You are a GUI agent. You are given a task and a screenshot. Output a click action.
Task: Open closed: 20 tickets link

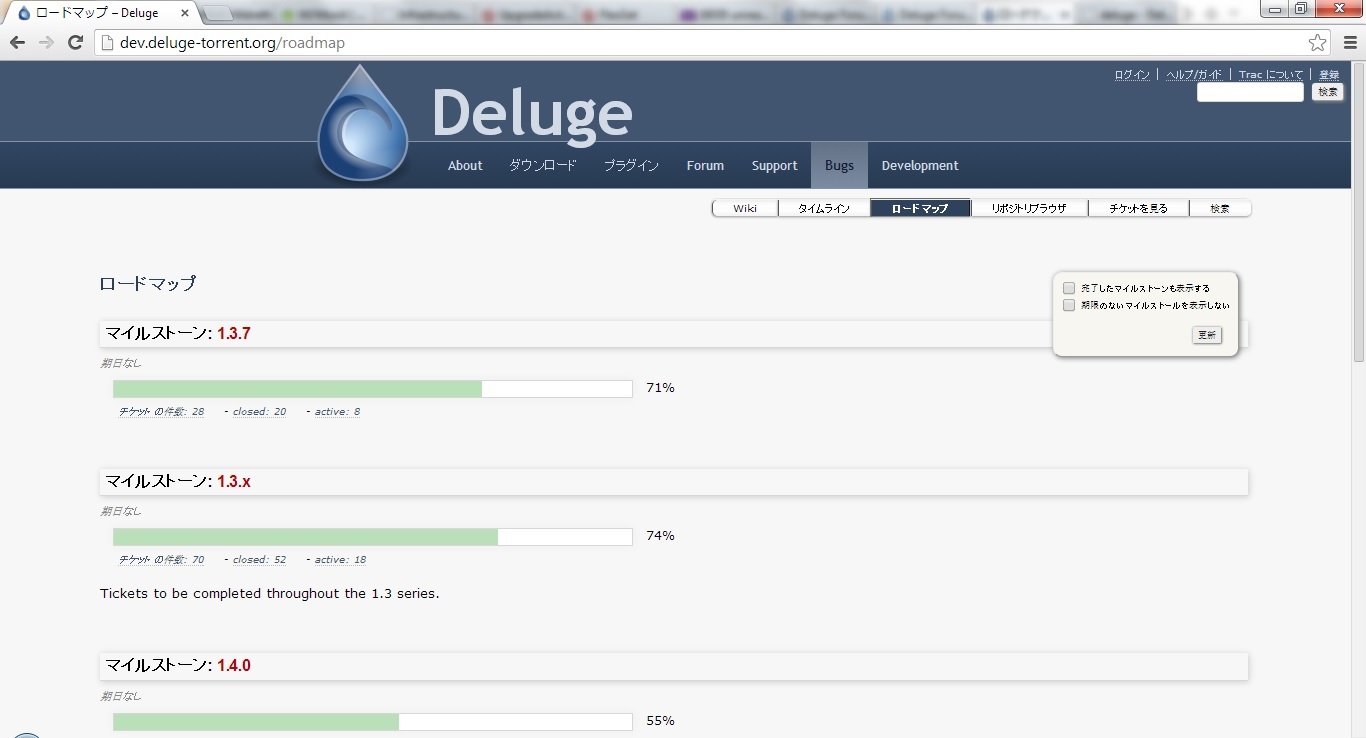click(259, 412)
